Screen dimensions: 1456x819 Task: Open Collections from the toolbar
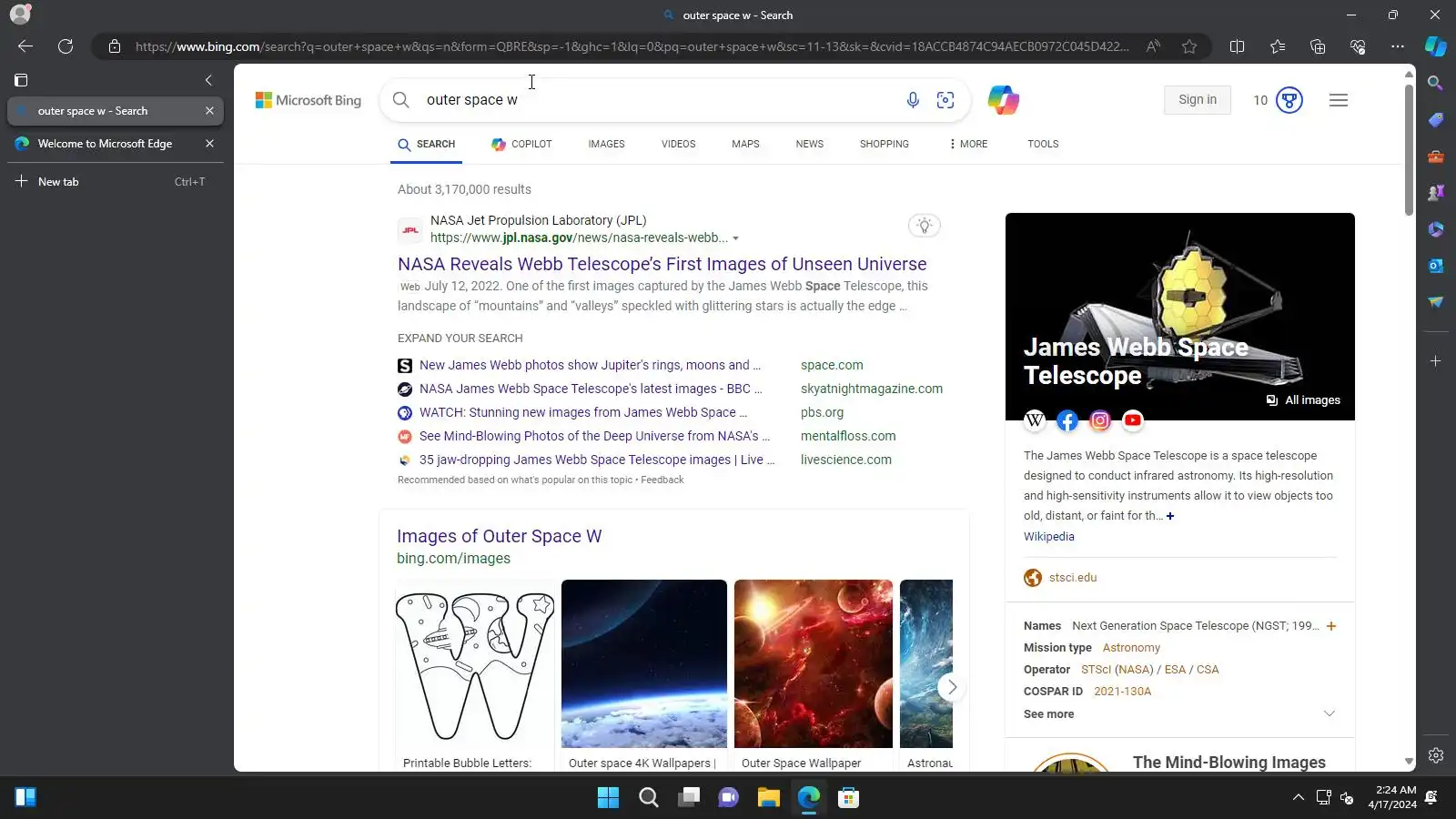click(1318, 46)
